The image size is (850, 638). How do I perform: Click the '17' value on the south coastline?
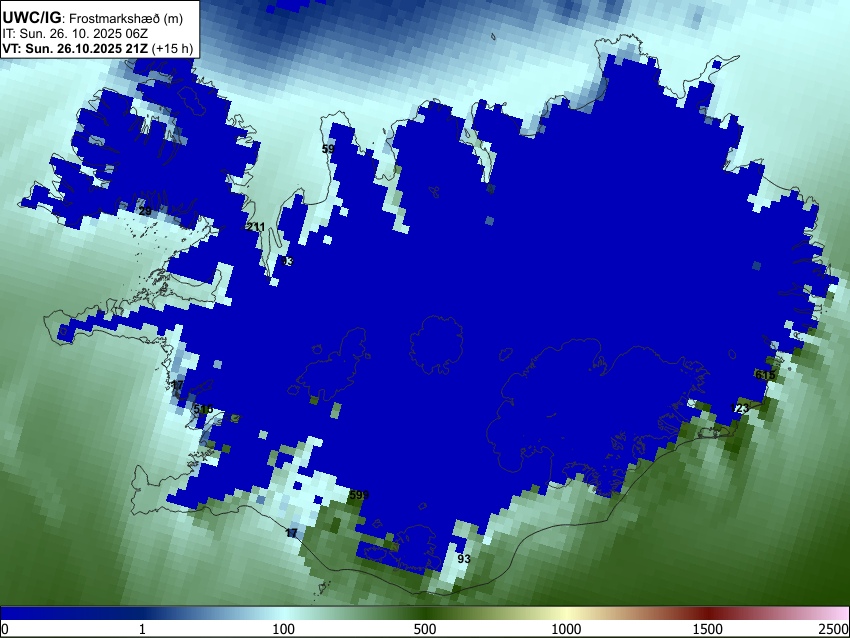291,533
